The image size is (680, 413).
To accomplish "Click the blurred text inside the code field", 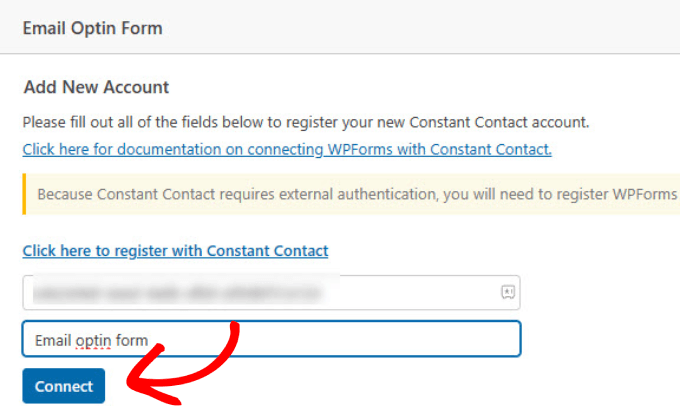I will pyautogui.click(x=175, y=293).
